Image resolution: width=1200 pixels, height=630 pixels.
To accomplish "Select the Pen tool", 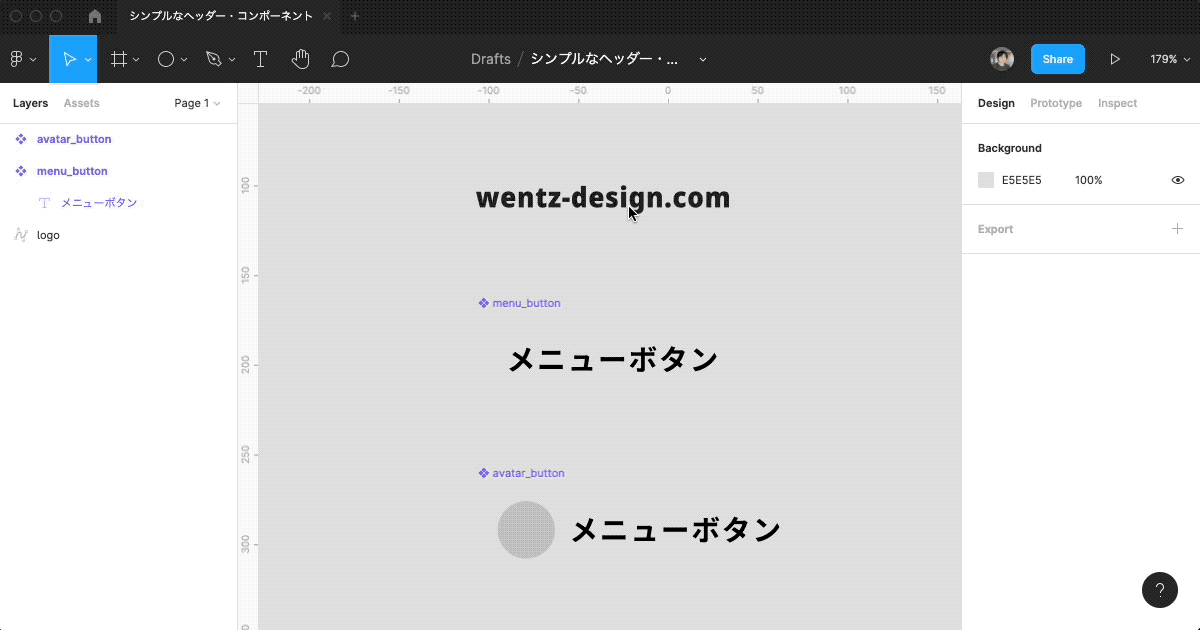I will click(213, 59).
